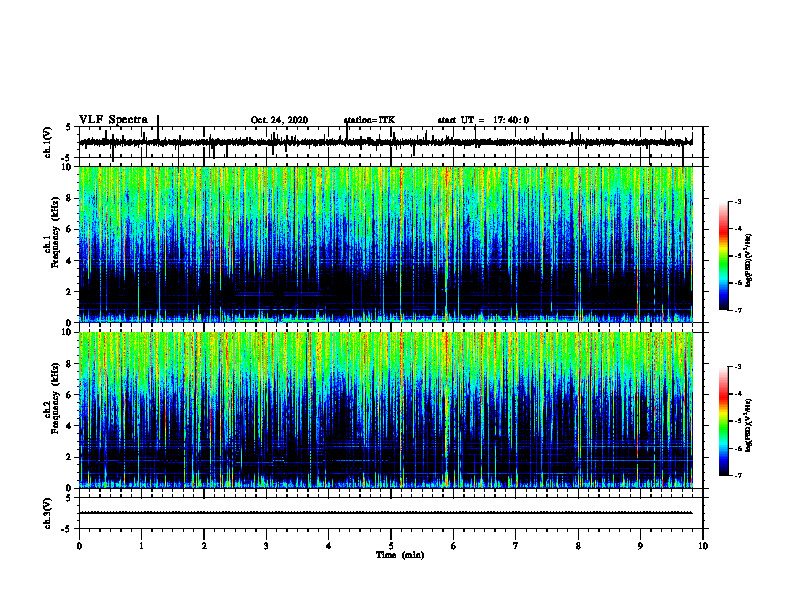Click the "6" kHz tick on ch.1 frequency axis
792x612 pixels.
(x=70, y=229)
